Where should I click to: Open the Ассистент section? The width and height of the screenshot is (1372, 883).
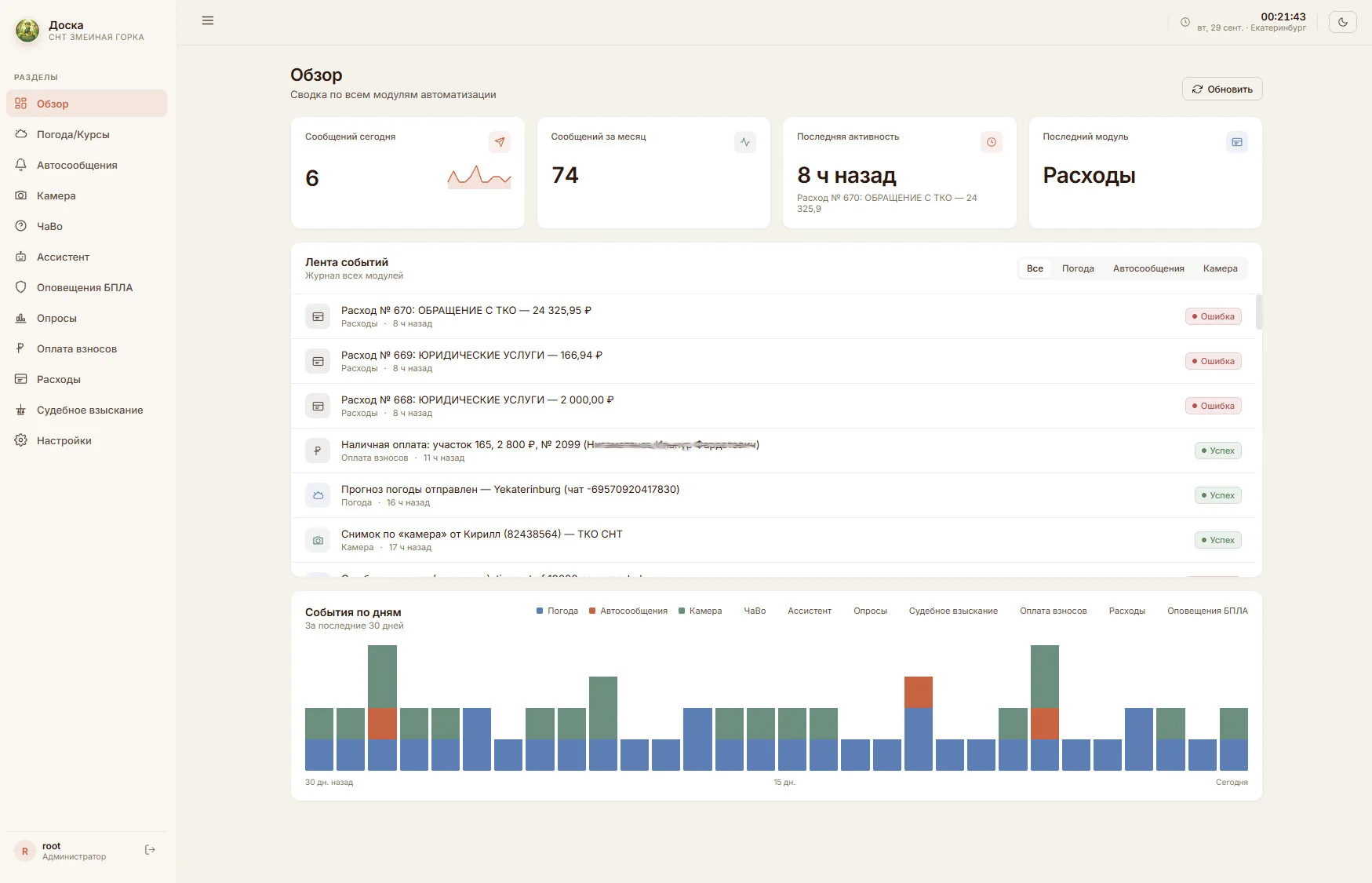pyautogui.click(x=86, y=257)
